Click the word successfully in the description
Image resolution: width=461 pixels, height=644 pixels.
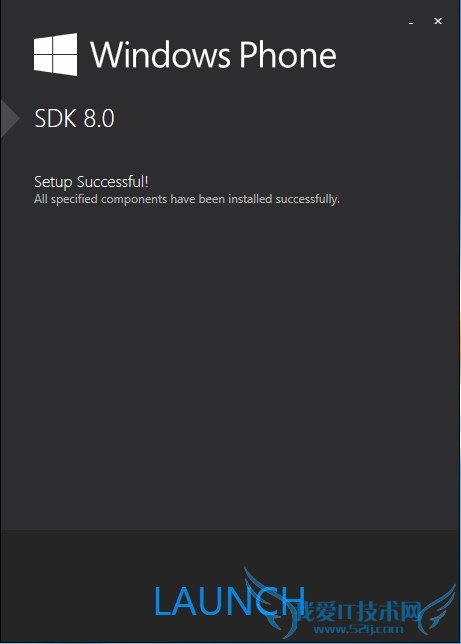(x=307, y=199)
